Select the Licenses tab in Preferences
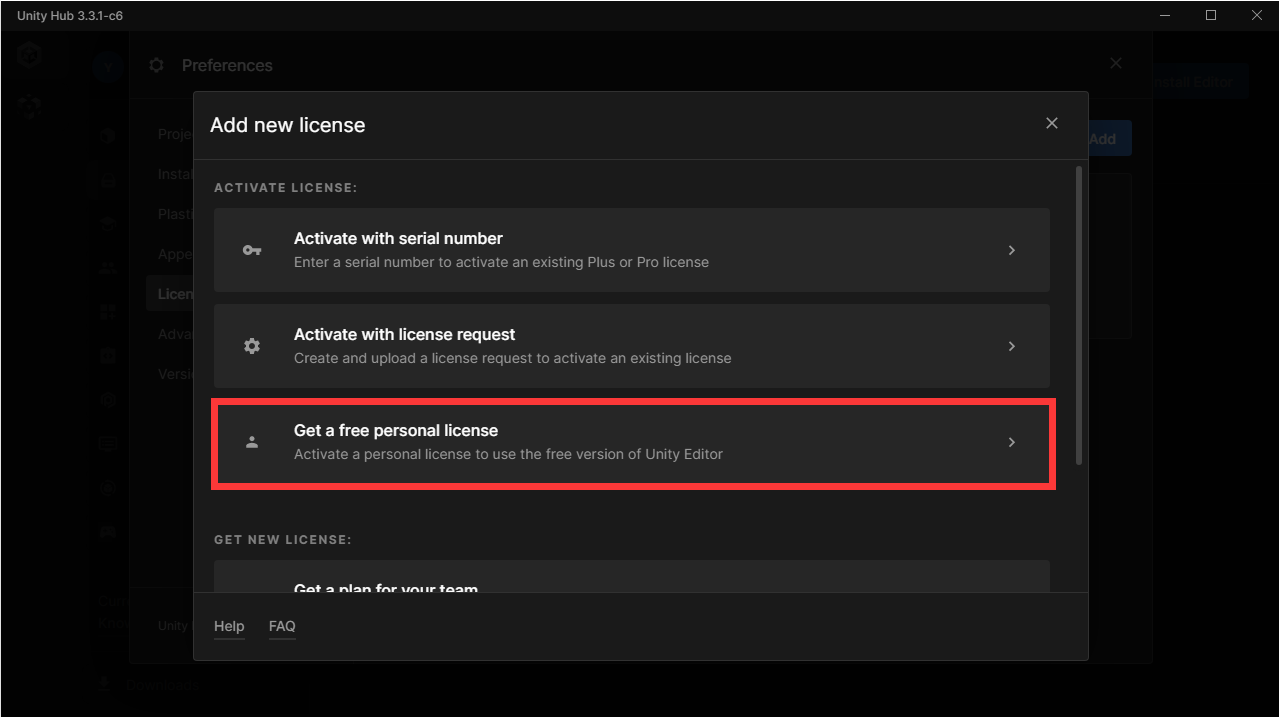 tap(175, 294)
